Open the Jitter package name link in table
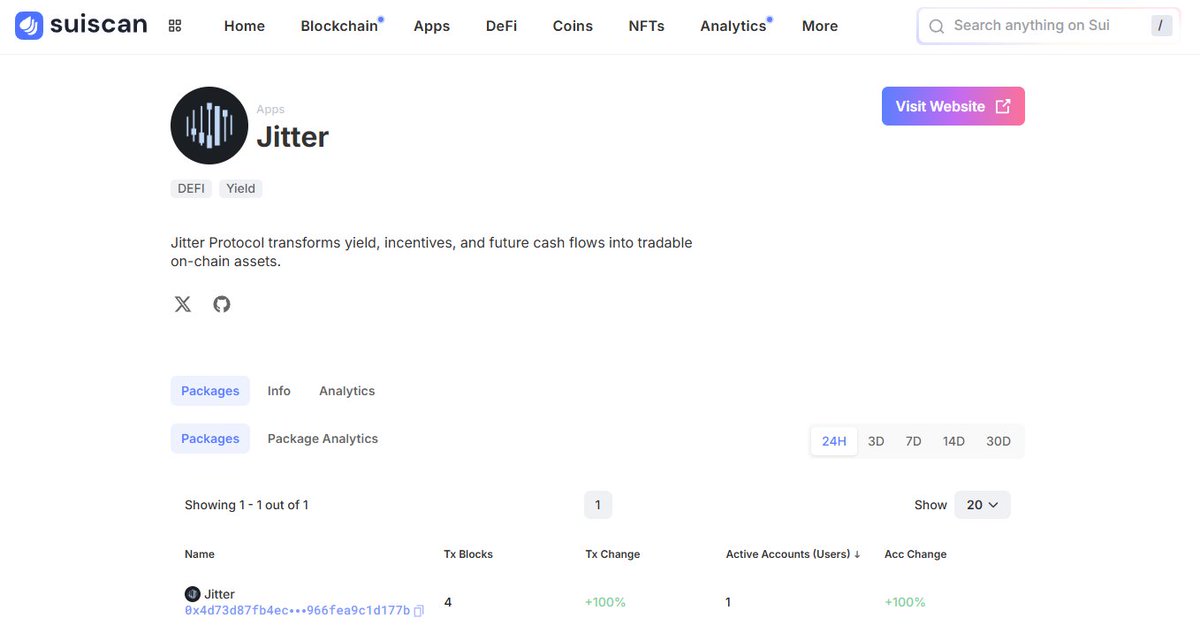Screen dimensions: 1200x641 click(x=219, y=594)
